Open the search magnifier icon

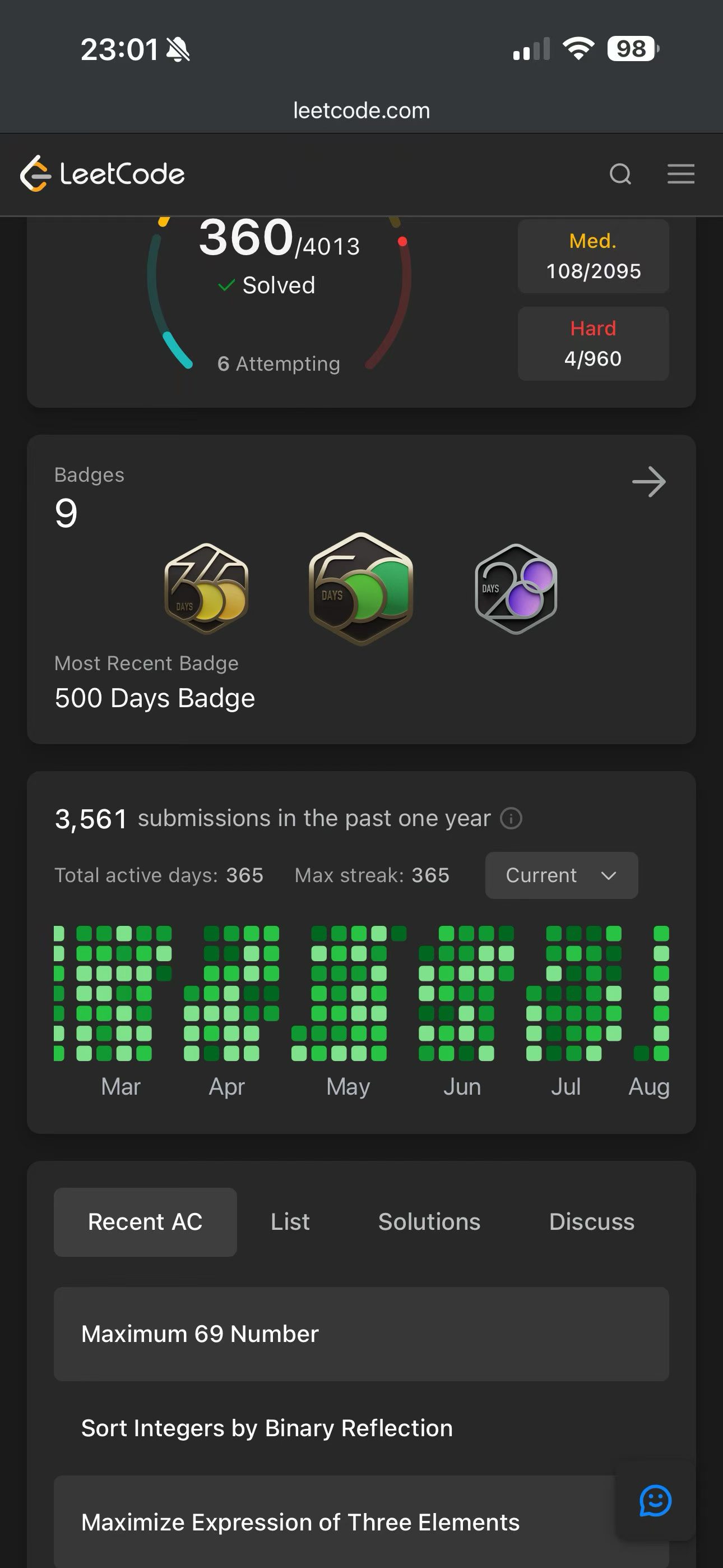click(x=620, y=174)
